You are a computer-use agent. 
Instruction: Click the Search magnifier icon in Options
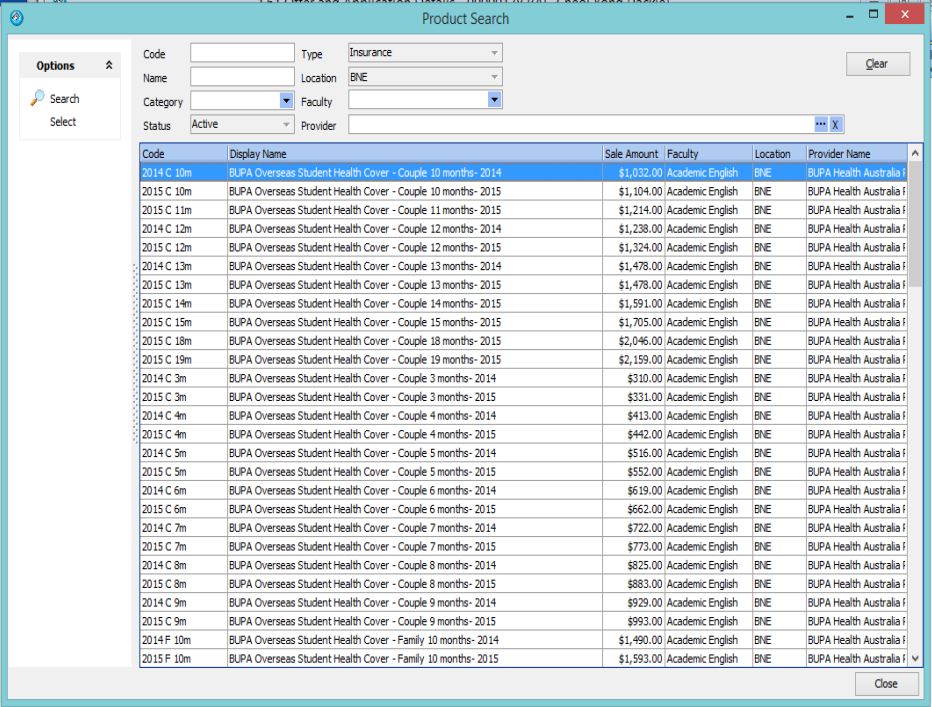(x=38, y=98)
